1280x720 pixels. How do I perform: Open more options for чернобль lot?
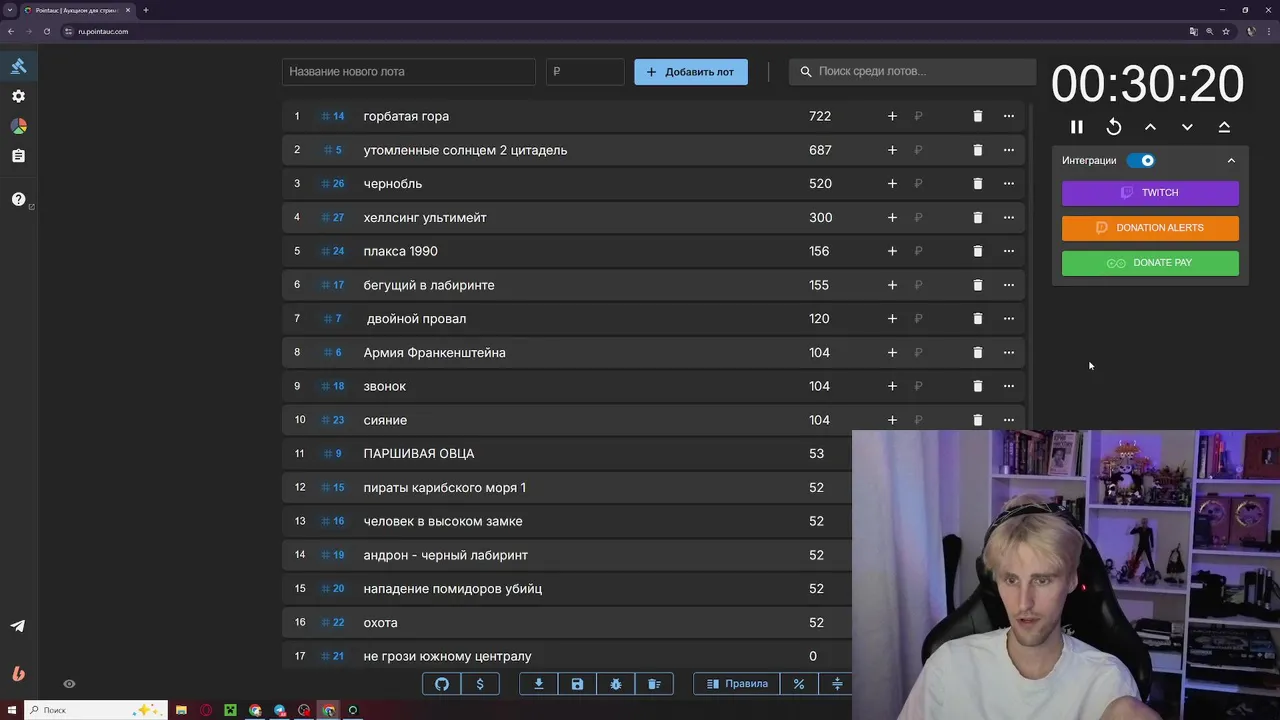pos(1008,183)
